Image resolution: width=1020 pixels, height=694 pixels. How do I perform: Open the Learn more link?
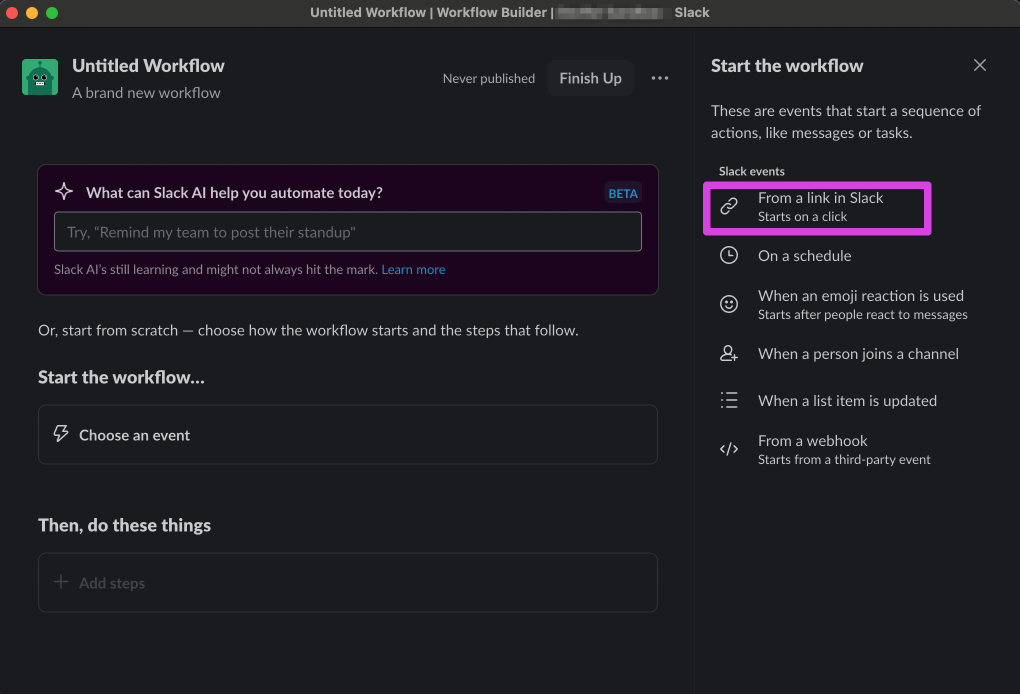click(x=413, y=268)
